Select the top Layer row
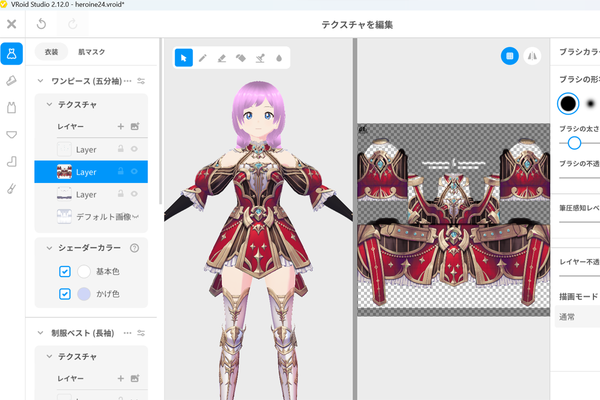600x400 pixels. pyautogui.click(x=91, y=149)
